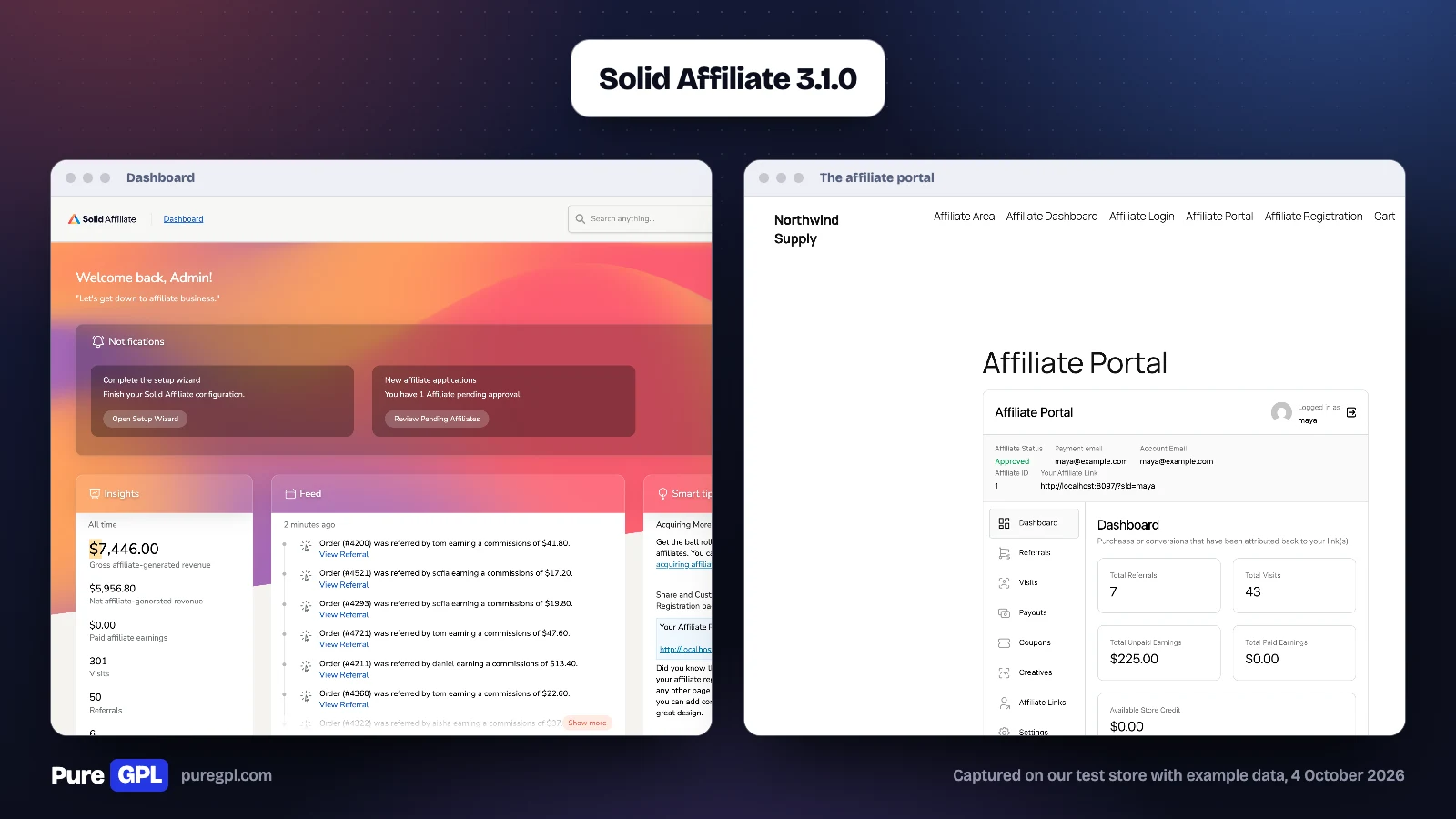Image resolution: width=1456 pixels, height=819 pixels.
Task: Click the payment email maya@example.com
Action: (x=1091, y=461)
